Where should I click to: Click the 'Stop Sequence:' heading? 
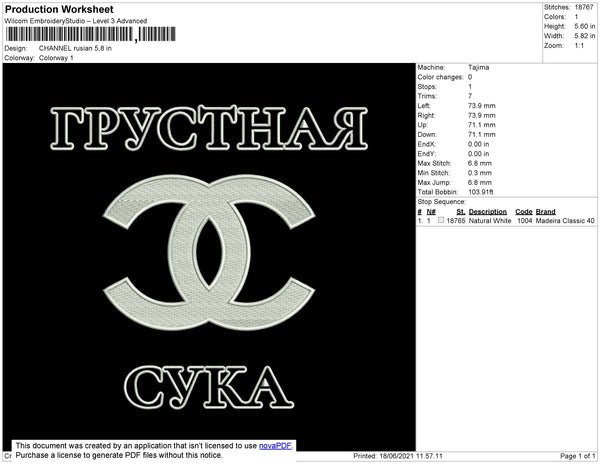(x=442, y=202)
